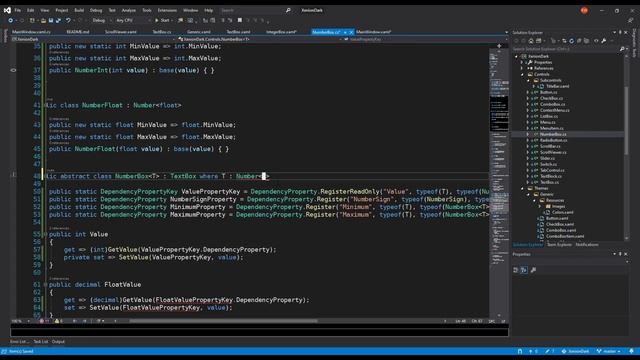The width and height of the screenshot is (640, 360).
Task: Click the search icon in Solution Explorer search box
Action: coord(622,49)
